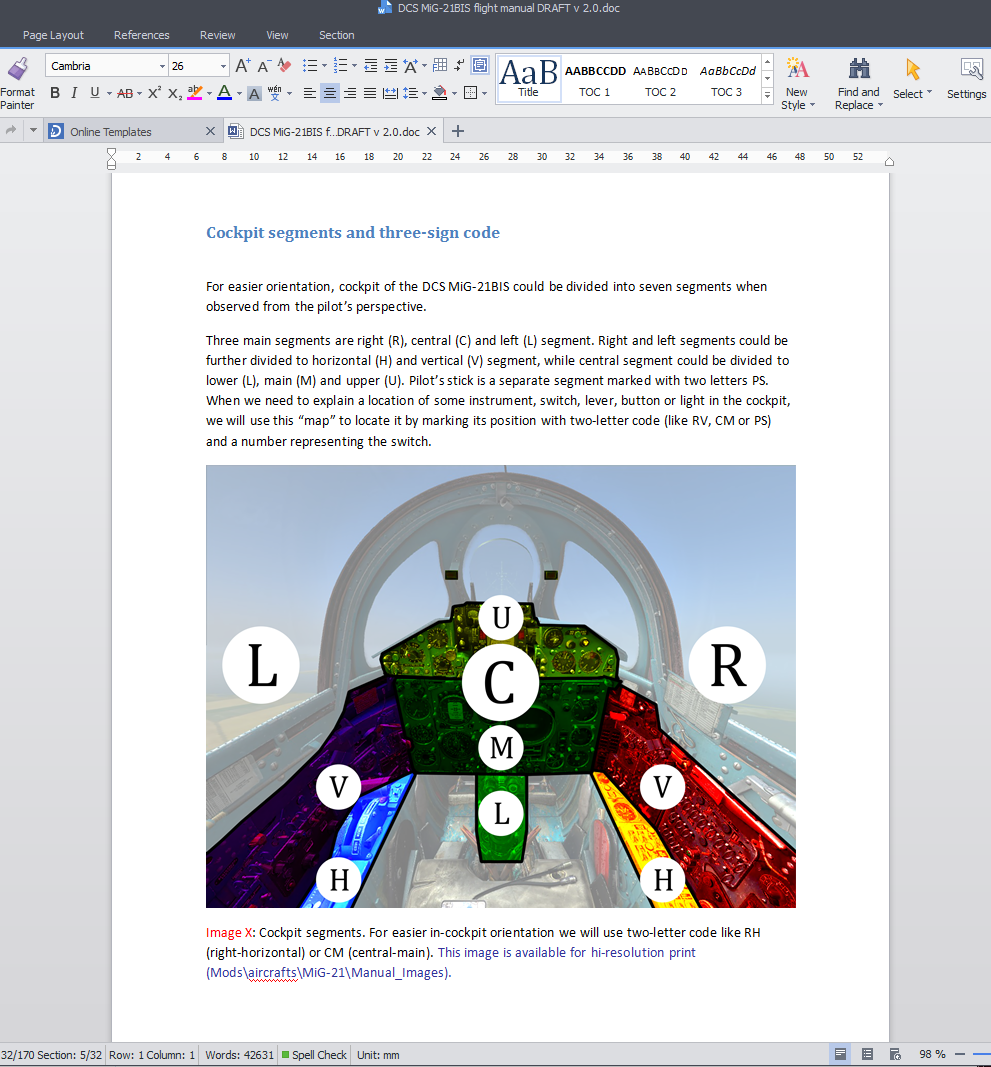Clear formatting with the eraser icon
991x1067 pixels.
[284, 66]
